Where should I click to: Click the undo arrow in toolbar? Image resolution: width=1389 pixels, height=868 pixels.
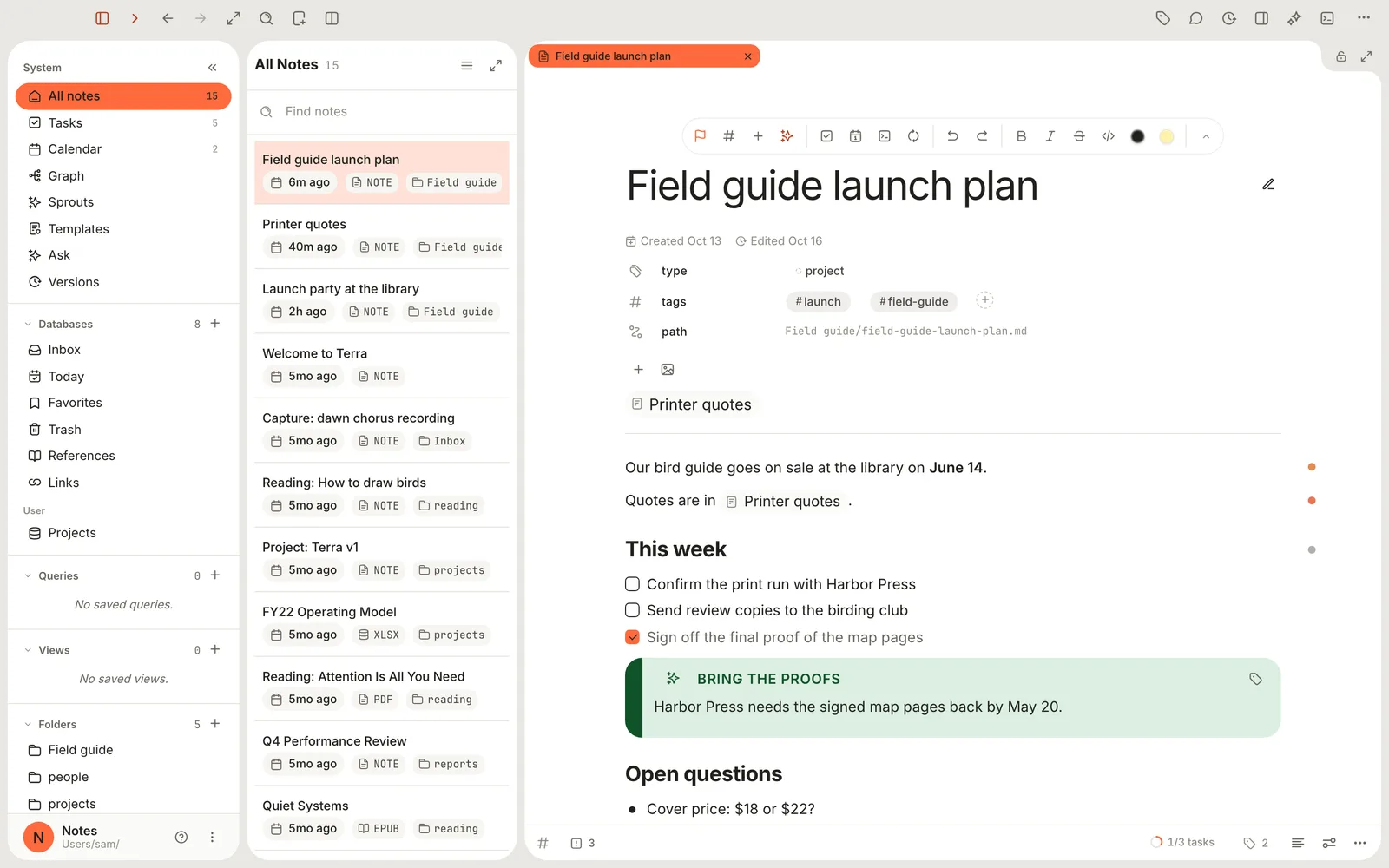pyautogui.click(x=952, y=136)
